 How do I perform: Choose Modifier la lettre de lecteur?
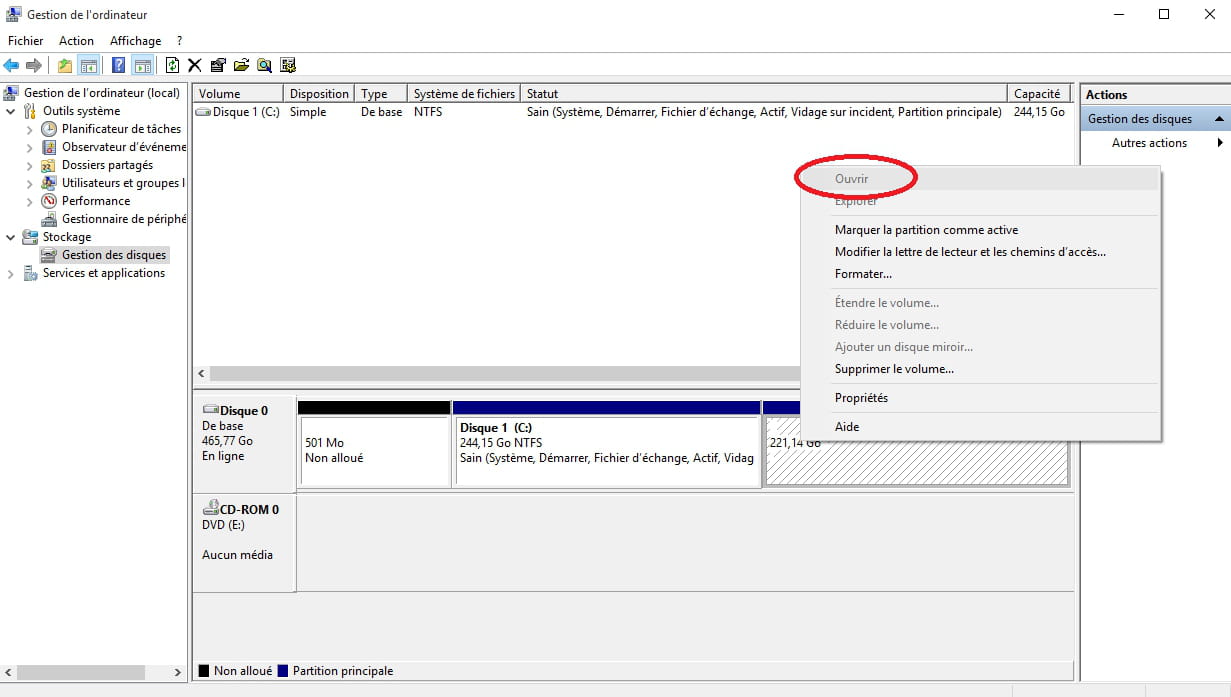pos(970,252)
